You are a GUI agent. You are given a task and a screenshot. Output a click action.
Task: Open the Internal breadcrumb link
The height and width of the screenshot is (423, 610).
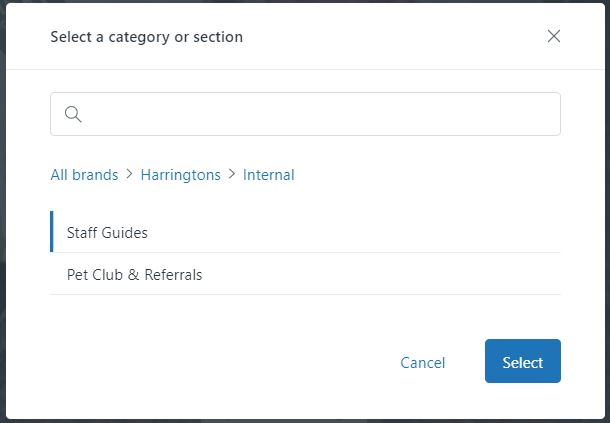click(268, 175)
